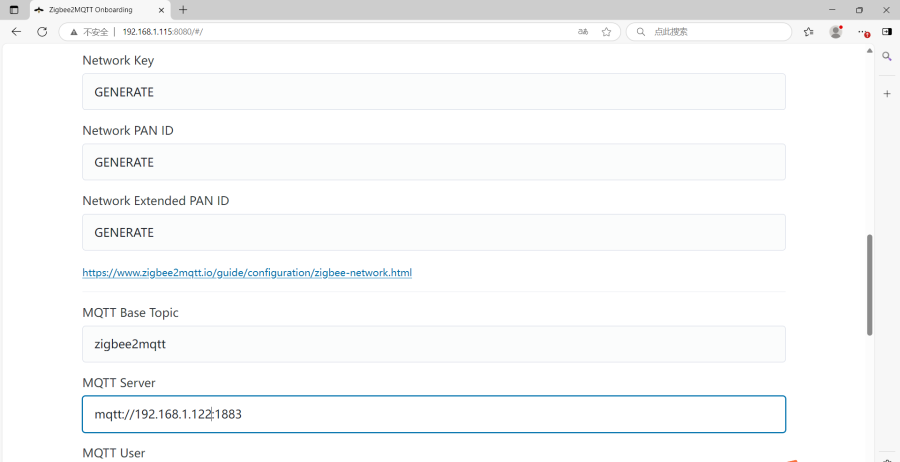The image size is (900, 462).
Task: Open the tab actions menu icon
Action: tap(14, 10)
